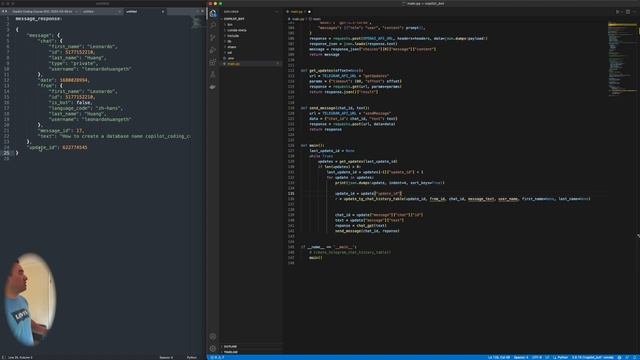The height and width of the screenshot is (360, 640).
Task: Click the errors and warnings status bar indicator
Action: coord(217,358)
